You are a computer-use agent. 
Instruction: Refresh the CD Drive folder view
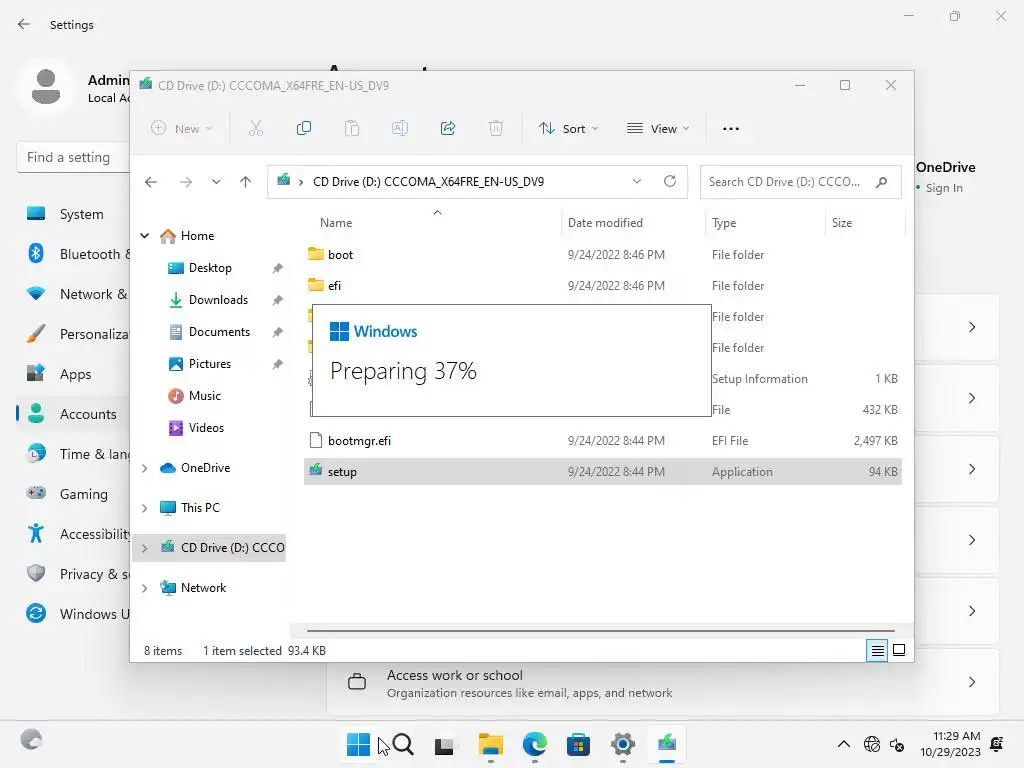669,181
